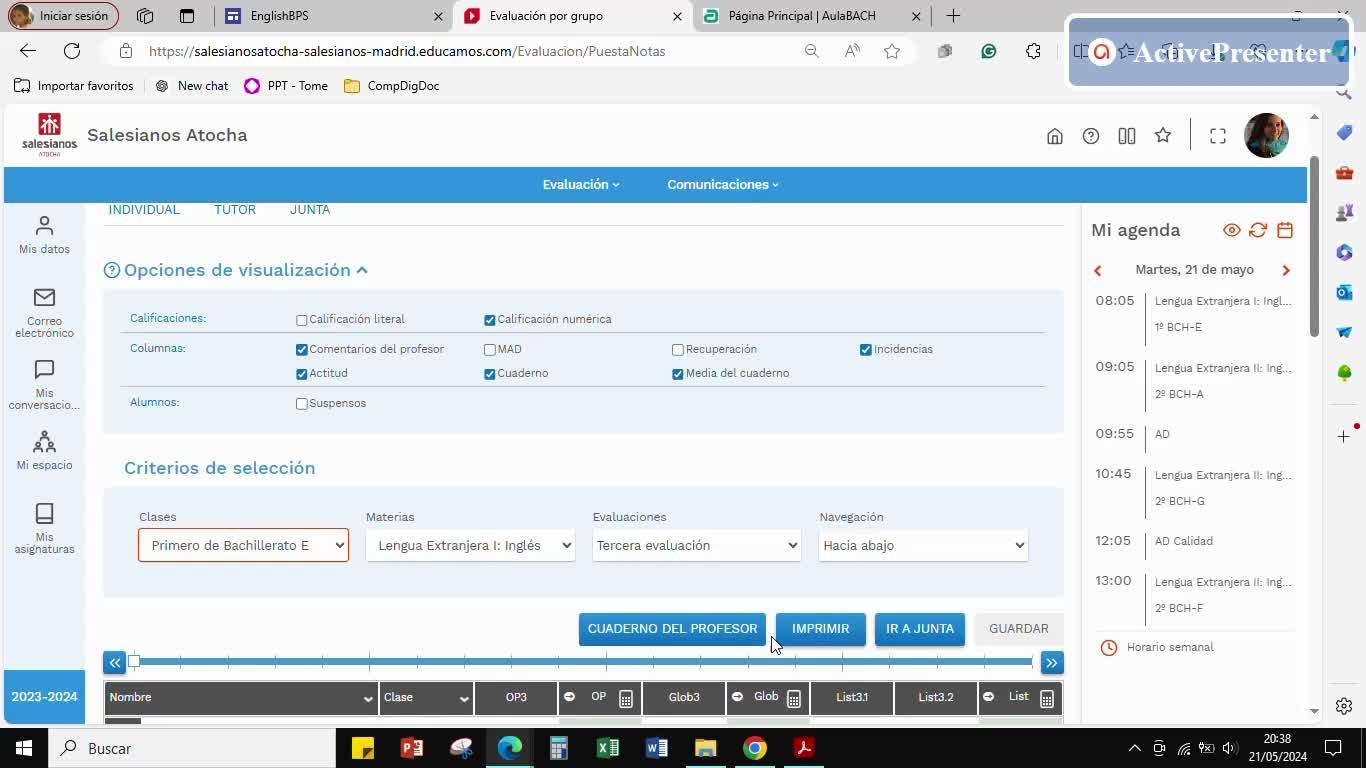
Task: Refresh Mi agenda with sync icon
Action: tap(1258, 230)
